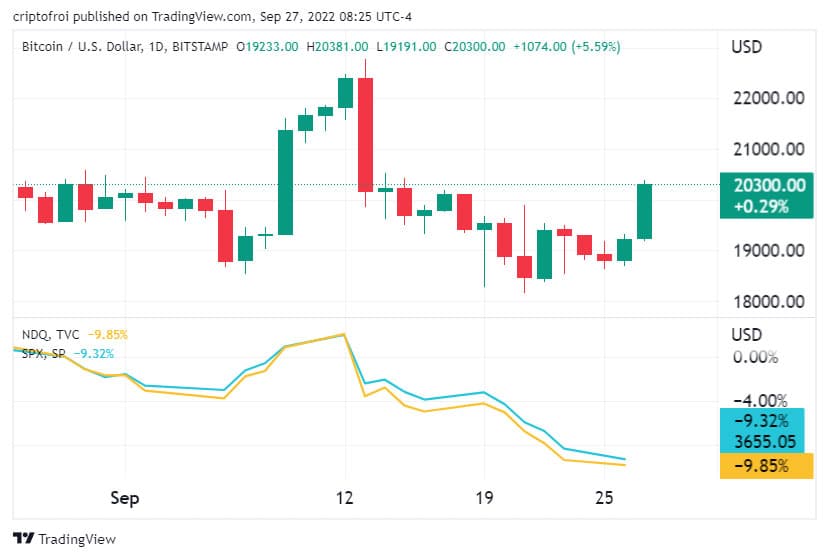The image size is (827, 558).
Task: Select the NDQ, TVC legend label
Action: pos(52,335)
